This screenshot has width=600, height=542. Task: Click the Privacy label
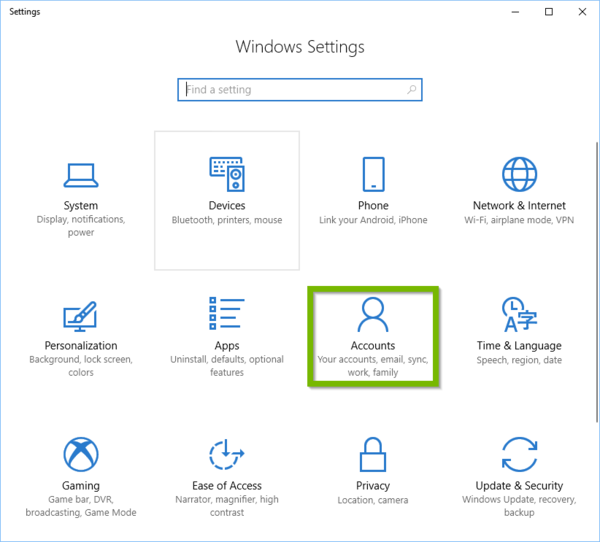[373, 486]
